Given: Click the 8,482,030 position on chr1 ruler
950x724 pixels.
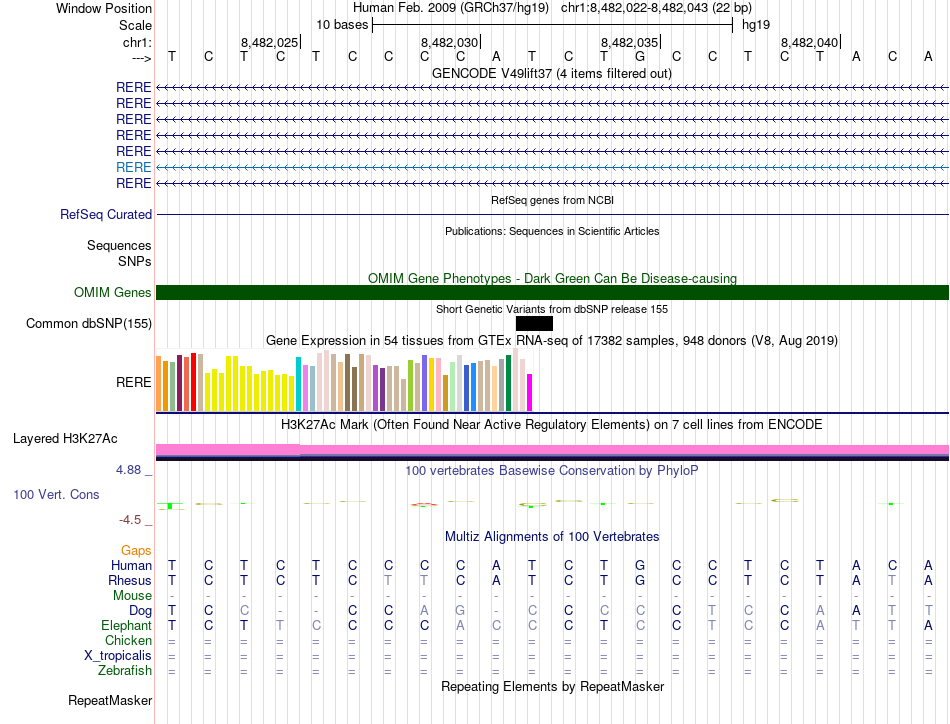Looking at the screenshot, I should tap(450, 43).
